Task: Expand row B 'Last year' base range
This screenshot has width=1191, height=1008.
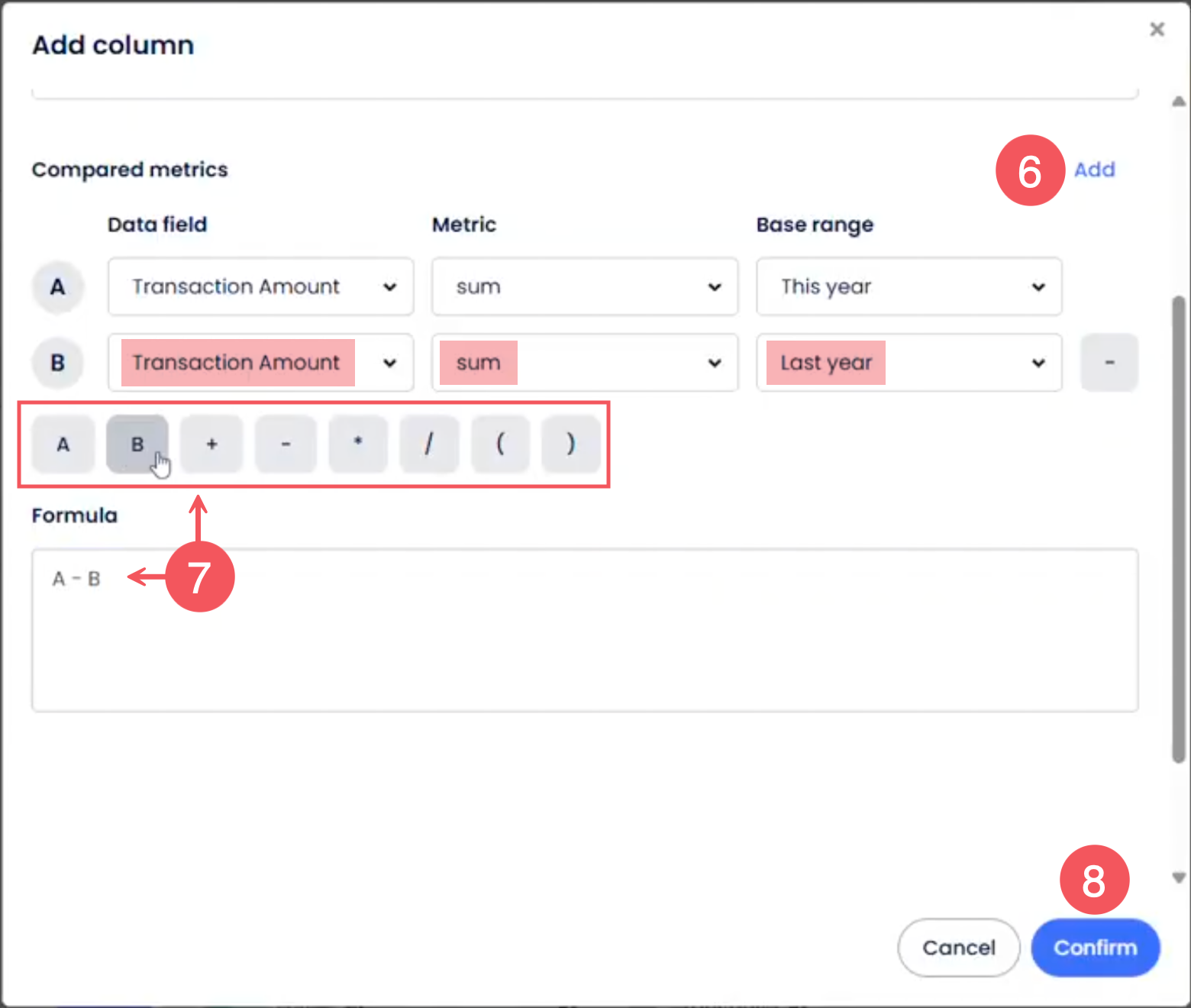Action: 909,363
